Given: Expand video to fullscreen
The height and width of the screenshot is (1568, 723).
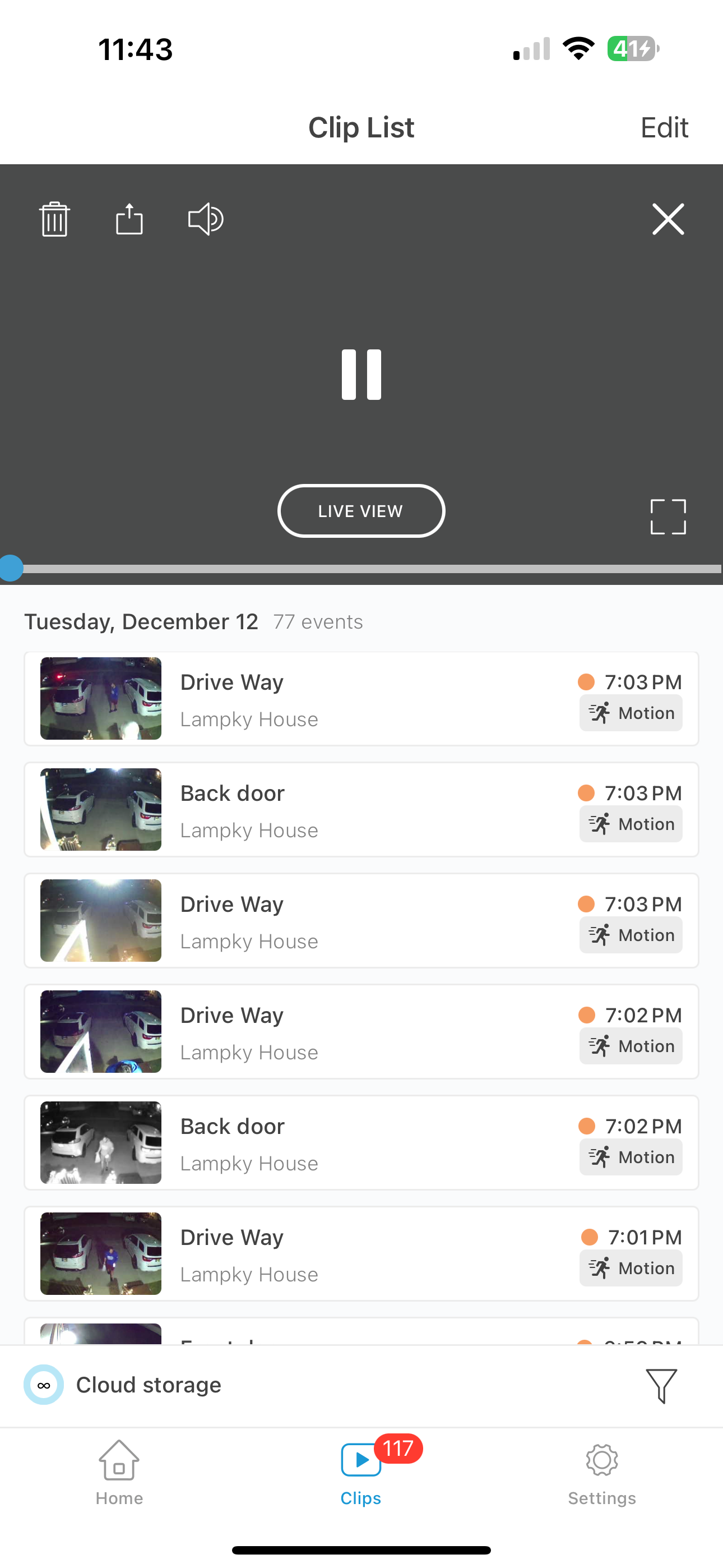Looking at the screenshot, I should [x=668, y=517].
